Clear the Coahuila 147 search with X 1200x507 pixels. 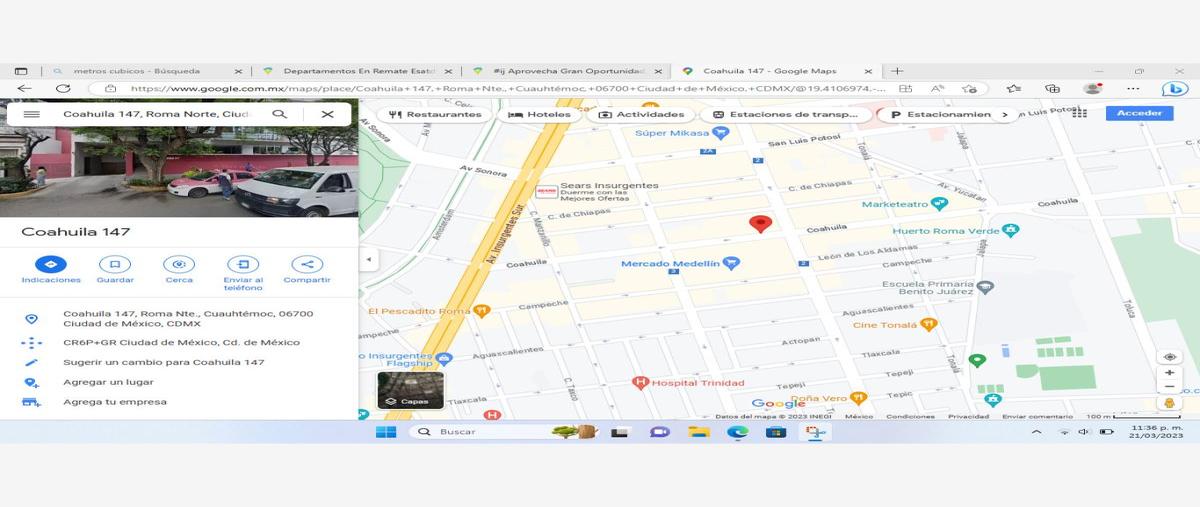327,114
